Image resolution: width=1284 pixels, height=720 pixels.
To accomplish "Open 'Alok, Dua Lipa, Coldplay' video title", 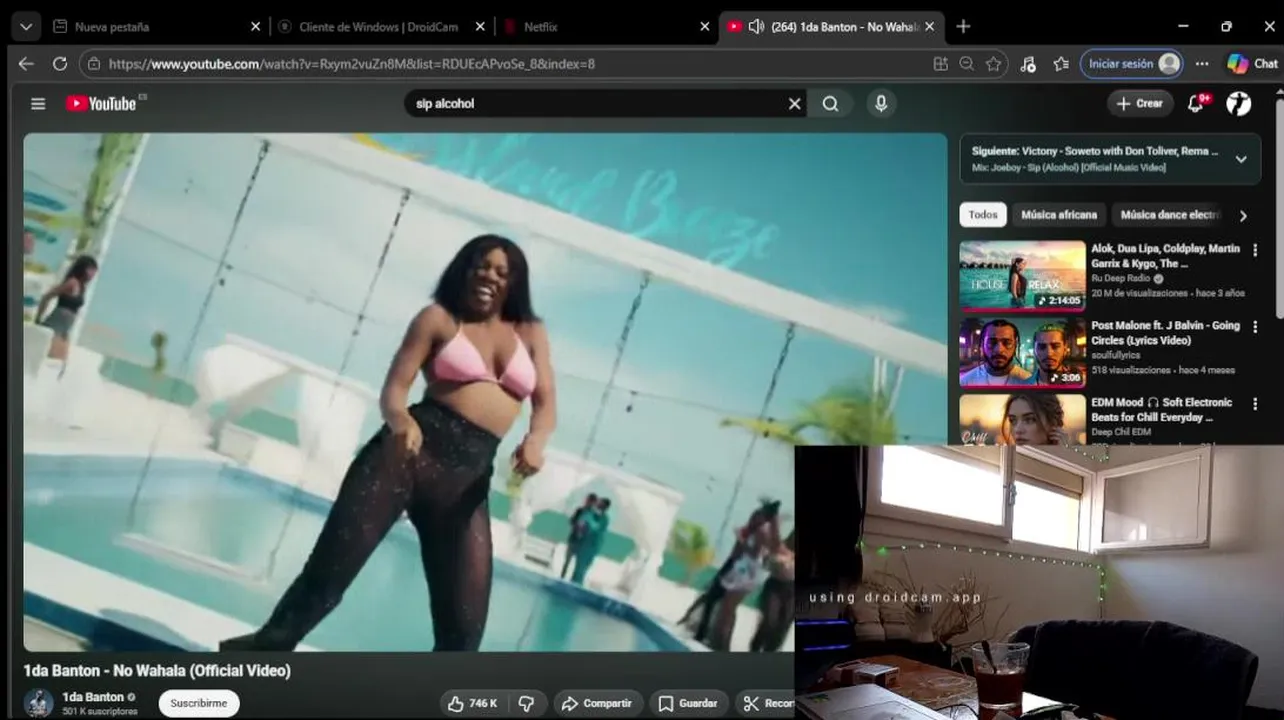I will coord(1165,256).
